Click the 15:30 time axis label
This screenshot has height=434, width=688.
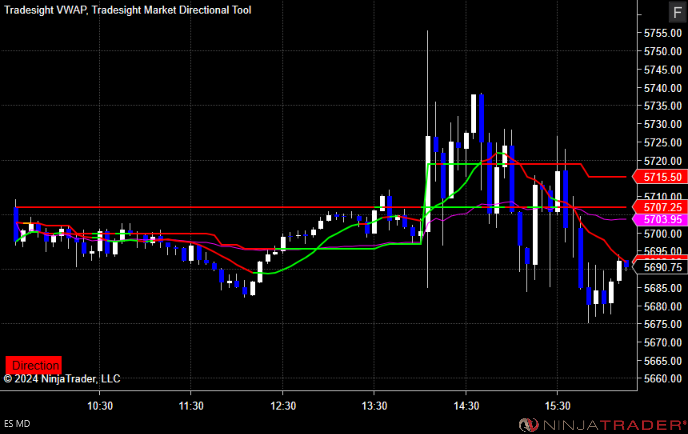coord(557,405)
